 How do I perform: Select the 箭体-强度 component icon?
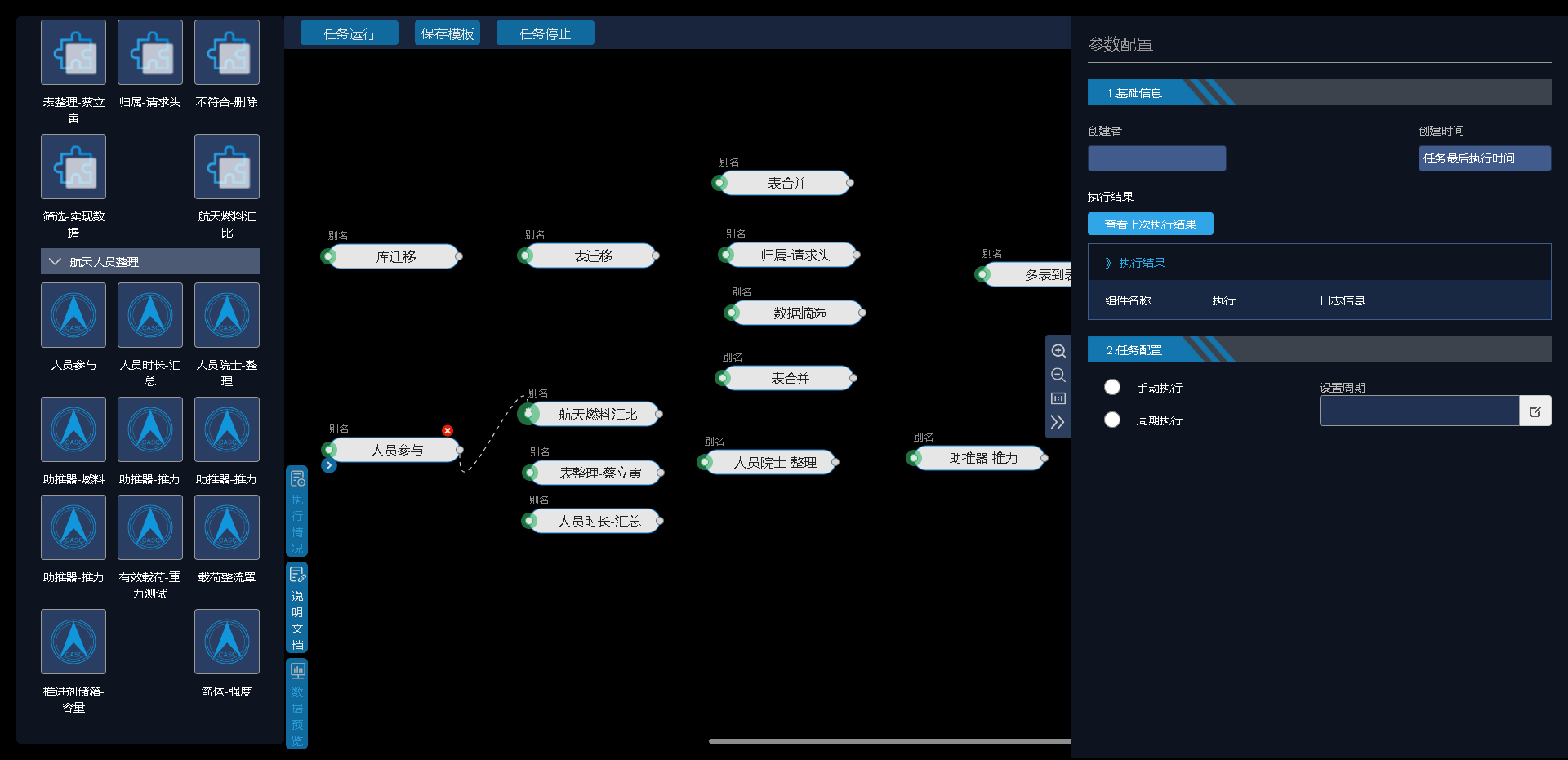[x=227, y=642]
